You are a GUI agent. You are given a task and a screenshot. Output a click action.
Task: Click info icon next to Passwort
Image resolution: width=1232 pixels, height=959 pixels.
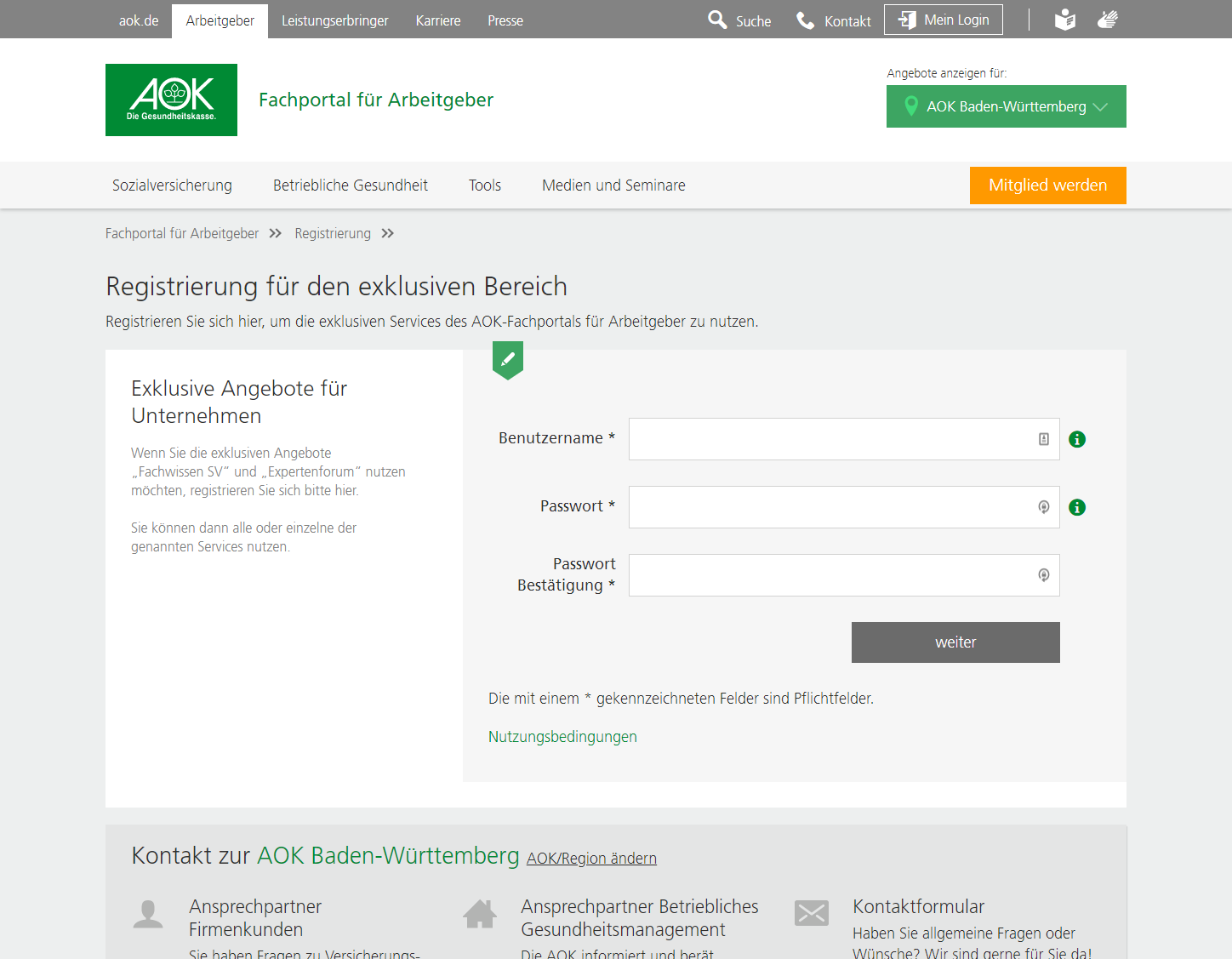coord(1077,507)
